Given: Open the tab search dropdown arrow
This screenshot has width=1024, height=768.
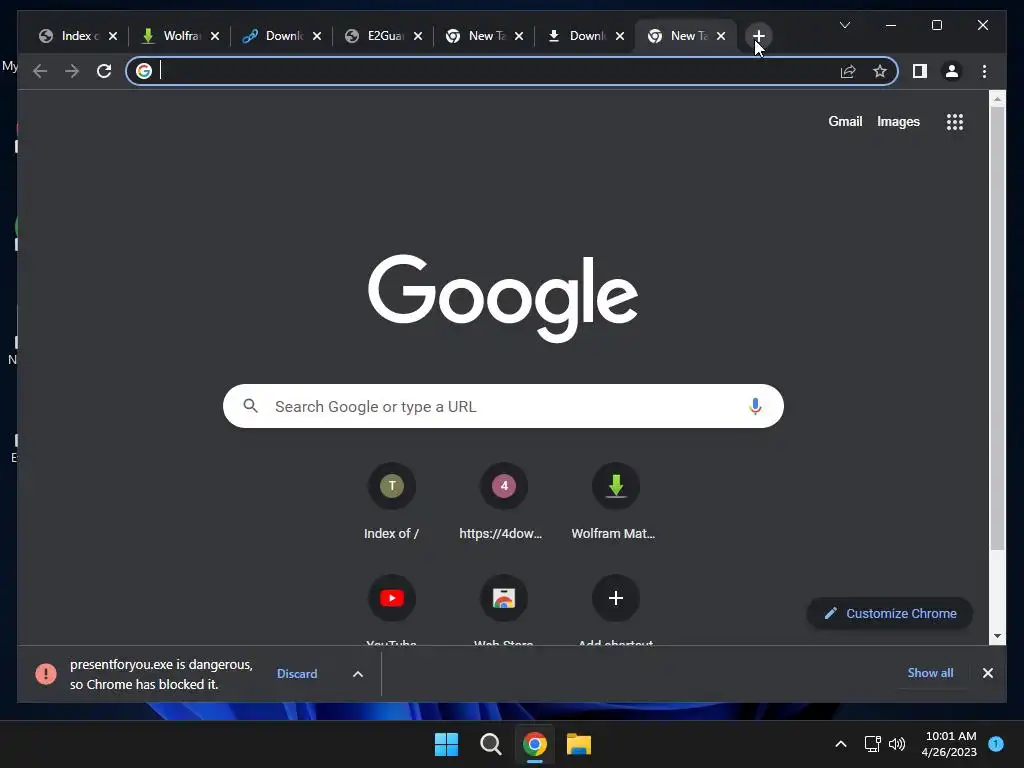Looking at the screenshot, I should (x=844, y=25).
